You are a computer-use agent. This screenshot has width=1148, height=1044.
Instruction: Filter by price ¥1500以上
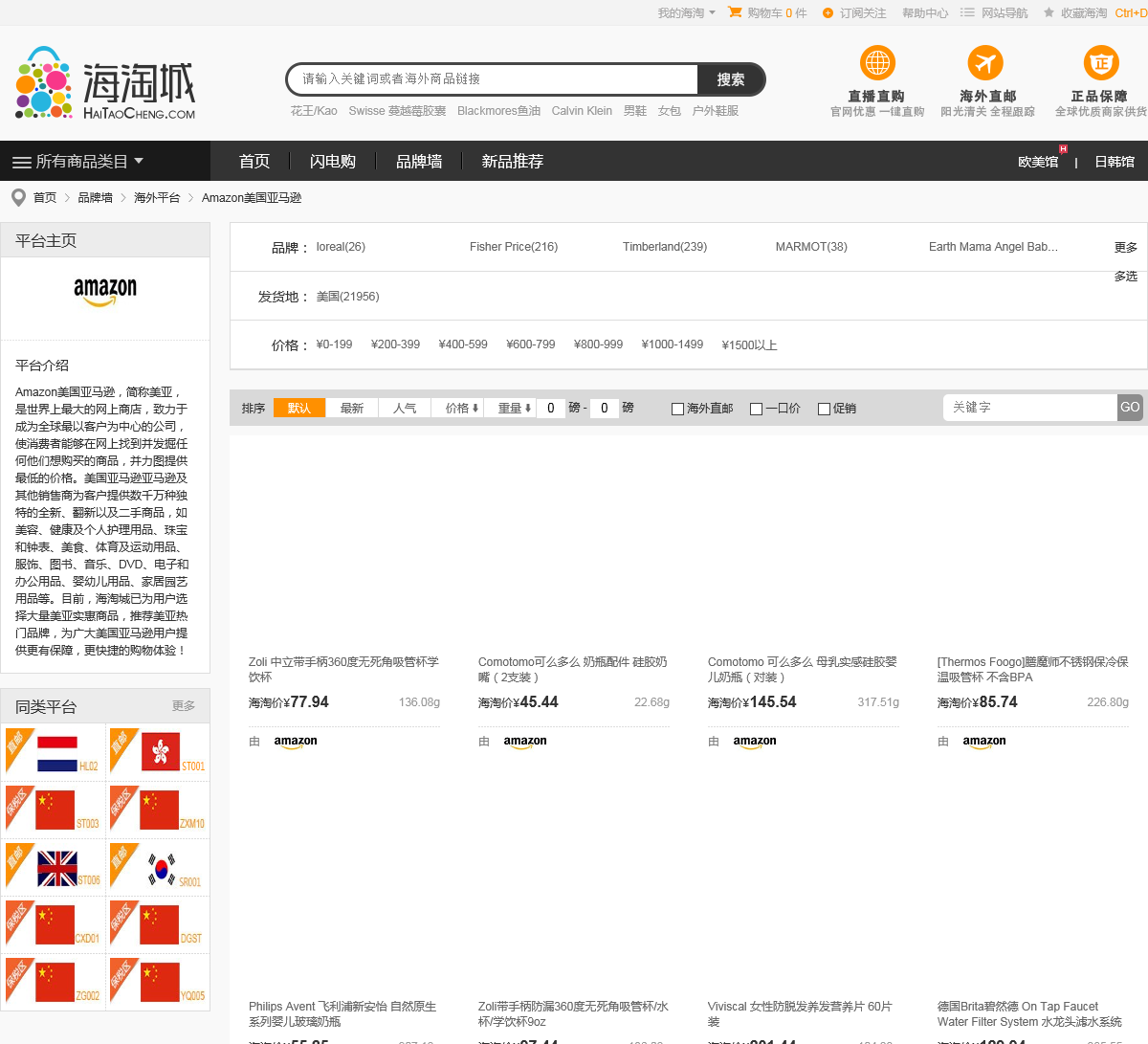point(749,345)
